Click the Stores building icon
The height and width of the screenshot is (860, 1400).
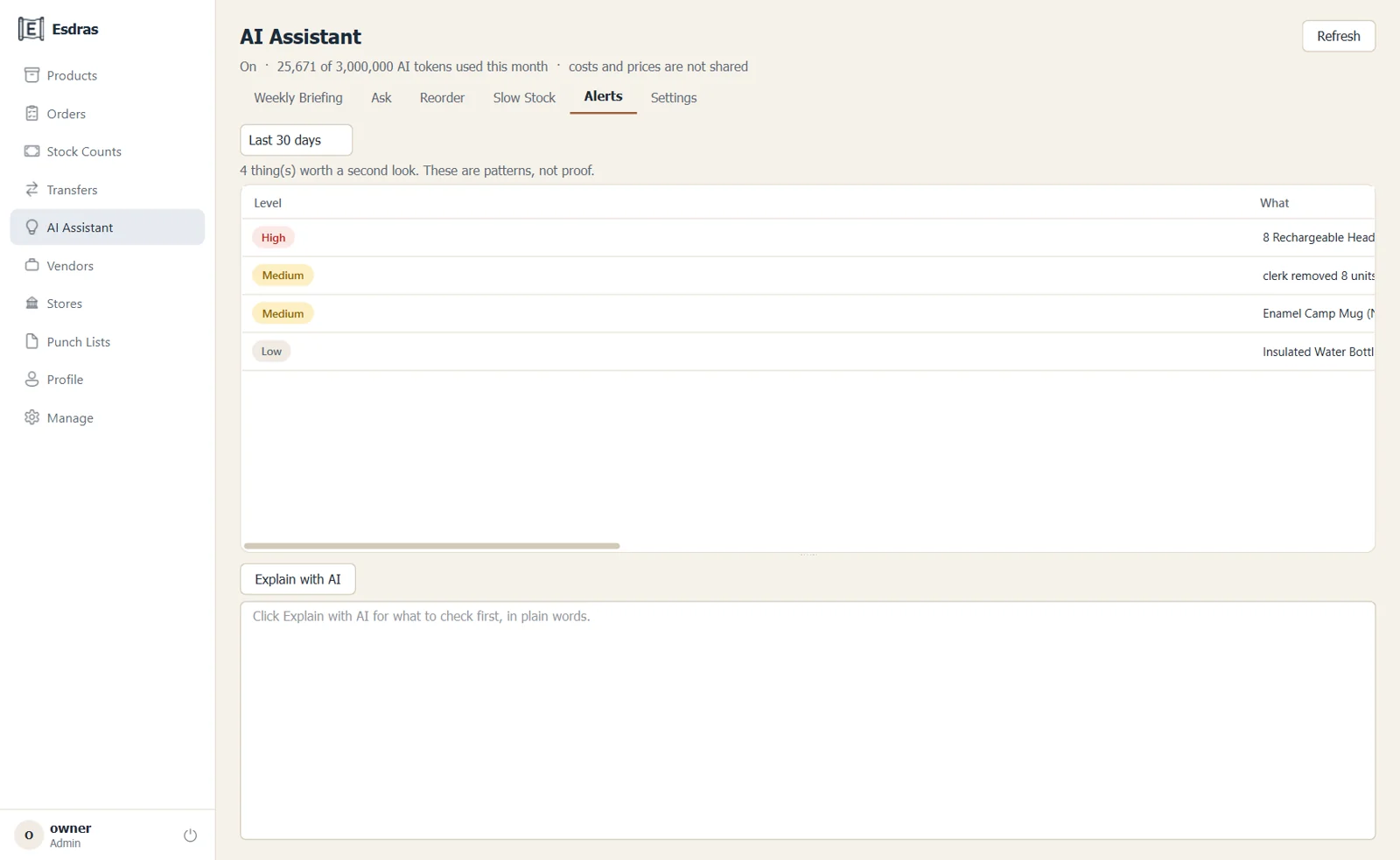coord(32,304)
